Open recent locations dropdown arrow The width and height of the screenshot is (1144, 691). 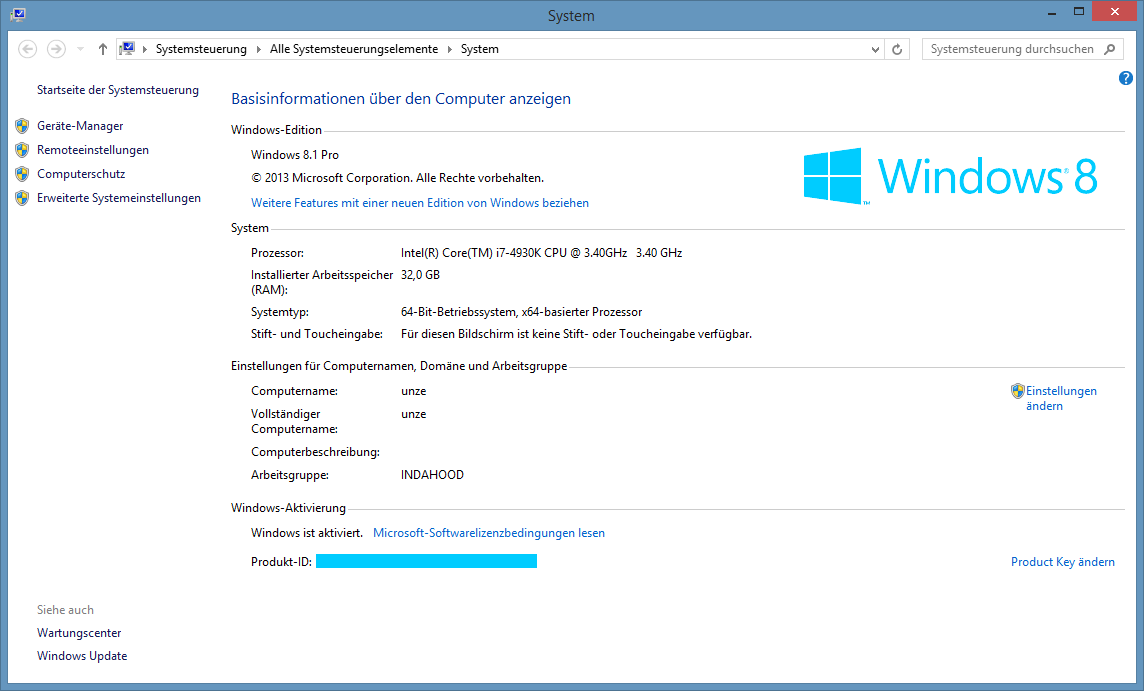coord(80,49)
